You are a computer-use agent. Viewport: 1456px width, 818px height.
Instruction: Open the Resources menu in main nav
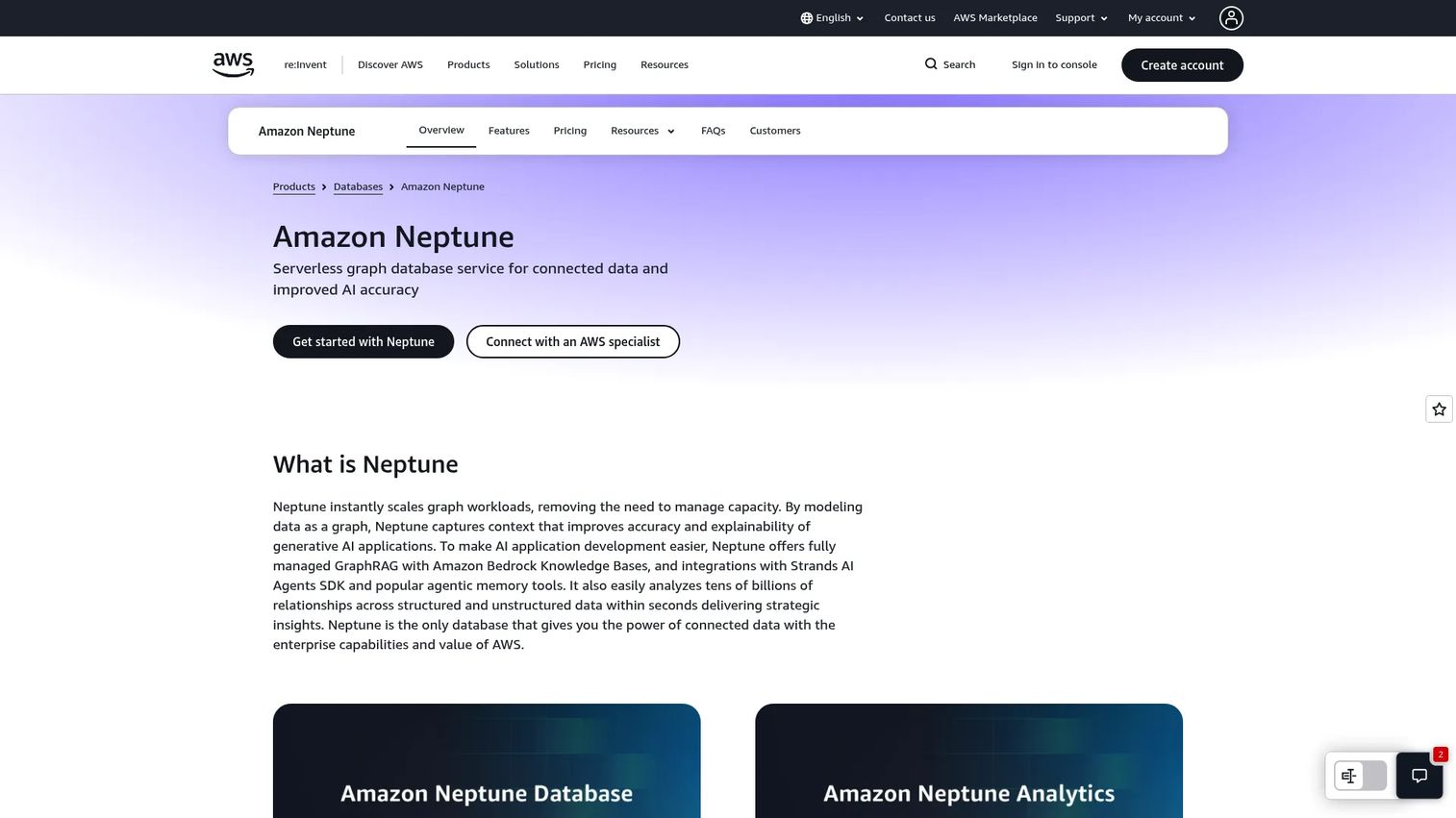(x=665, y=65)
